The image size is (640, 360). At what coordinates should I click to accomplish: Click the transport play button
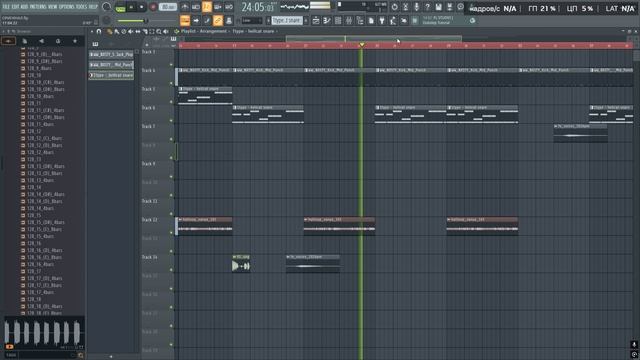[131, 7]
